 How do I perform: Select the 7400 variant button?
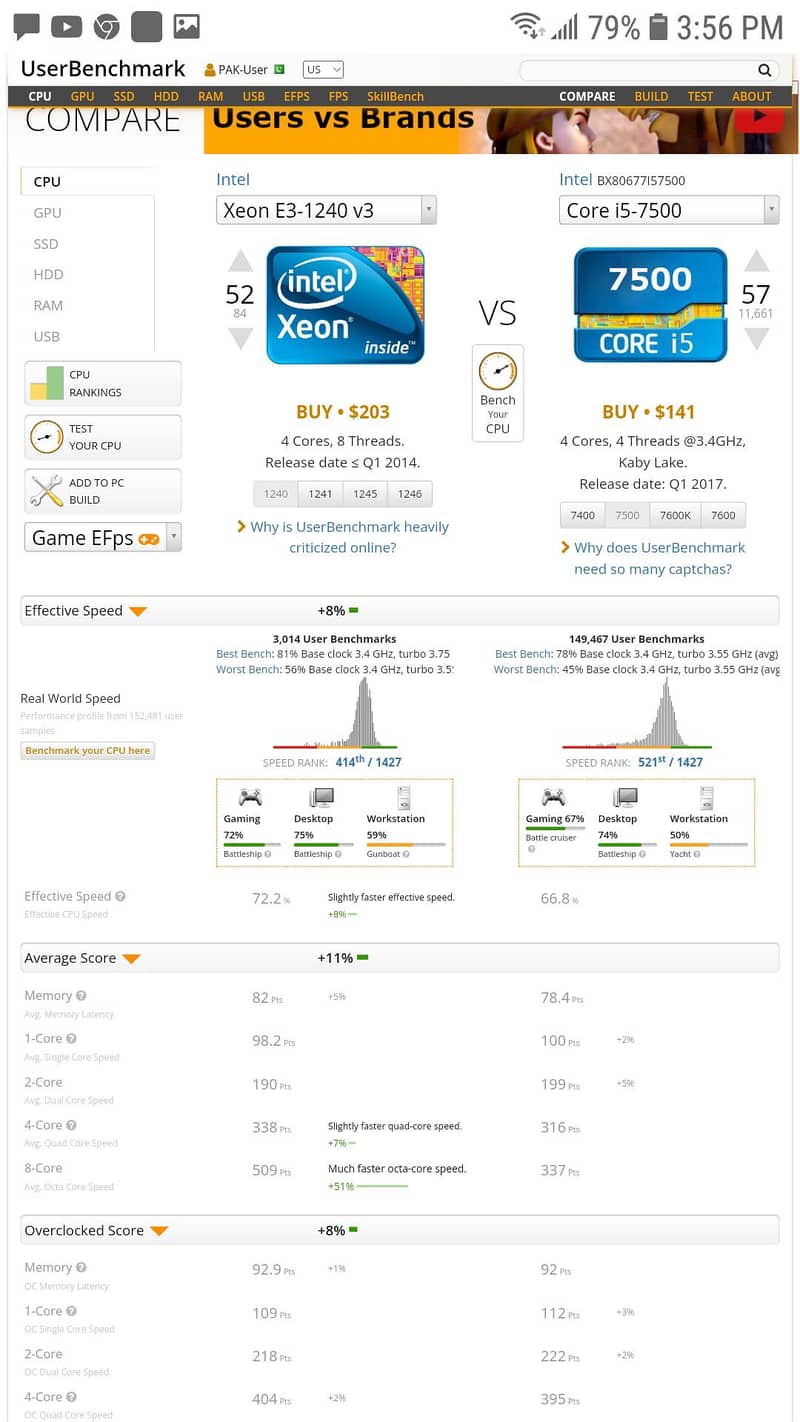[x=583, y=515]
